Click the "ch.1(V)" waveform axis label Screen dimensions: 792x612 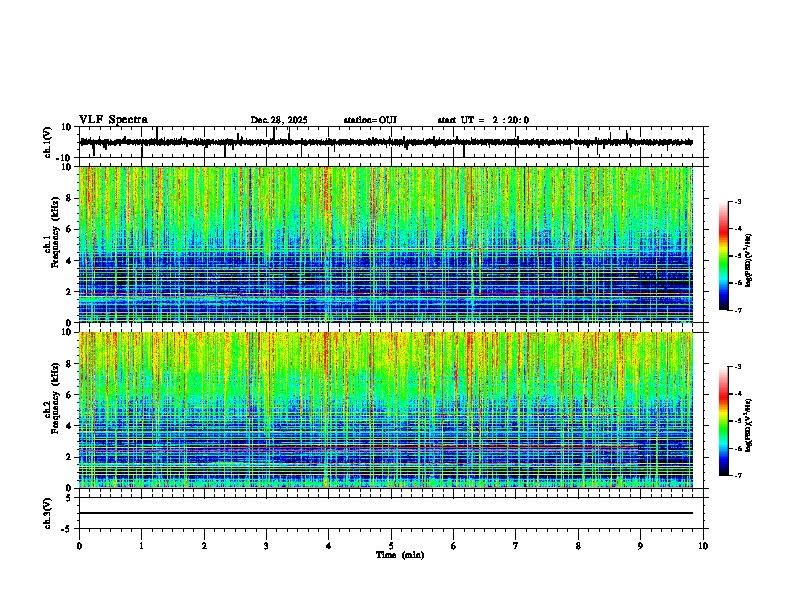48,142
